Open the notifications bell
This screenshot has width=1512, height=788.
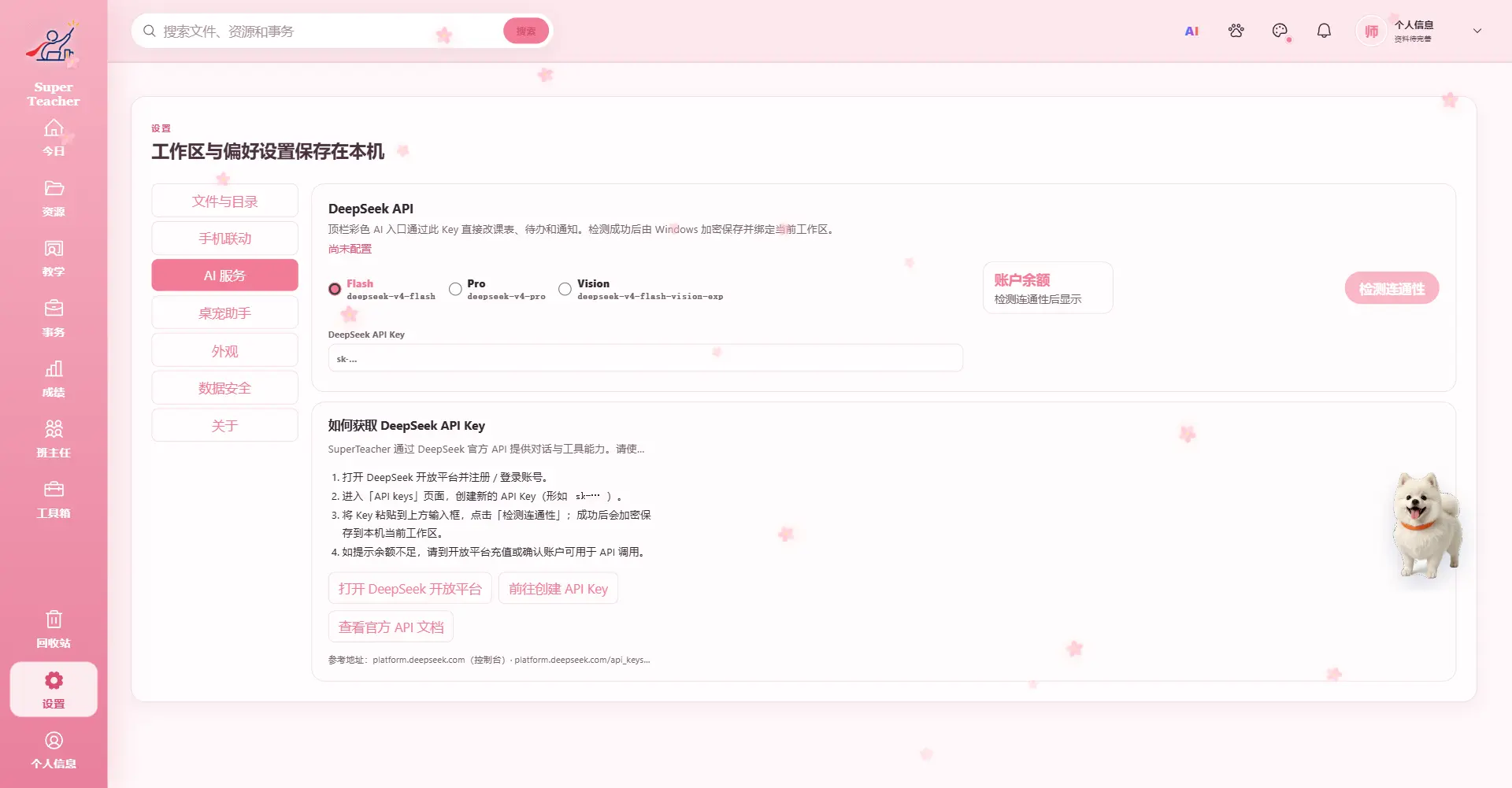(x=1325, y=31)
